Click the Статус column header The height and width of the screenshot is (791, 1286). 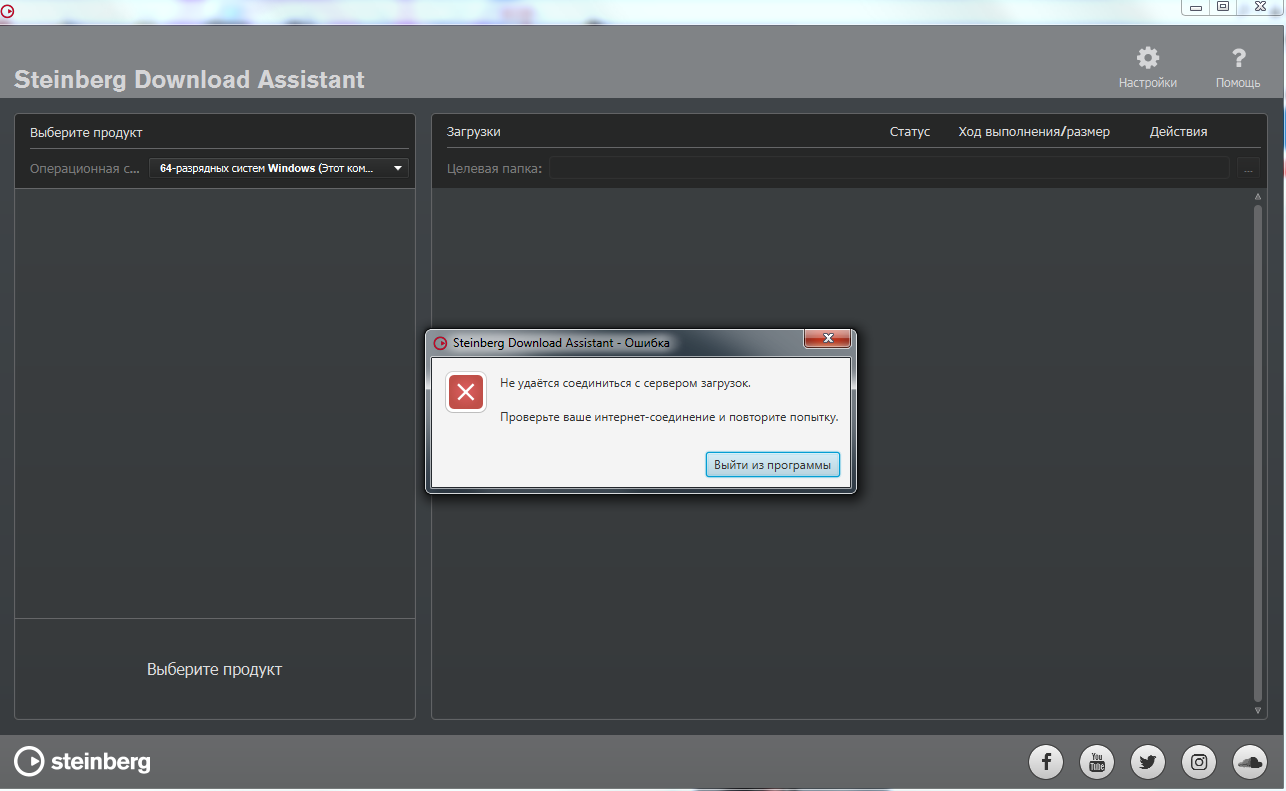click(x=910, y=132)
